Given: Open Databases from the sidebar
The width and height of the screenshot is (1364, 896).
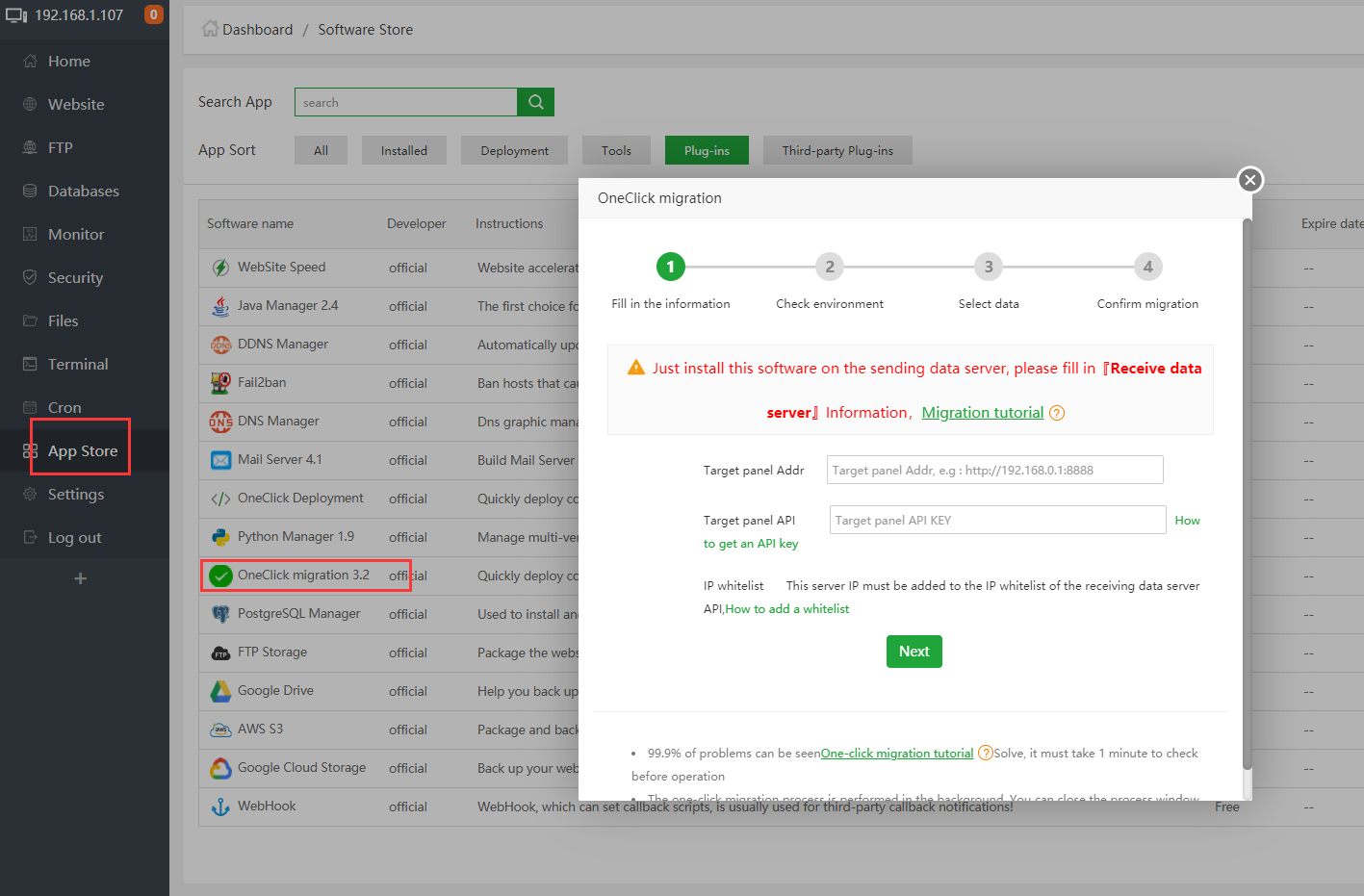Looking at the screenshot, I should tap(83, 191).
